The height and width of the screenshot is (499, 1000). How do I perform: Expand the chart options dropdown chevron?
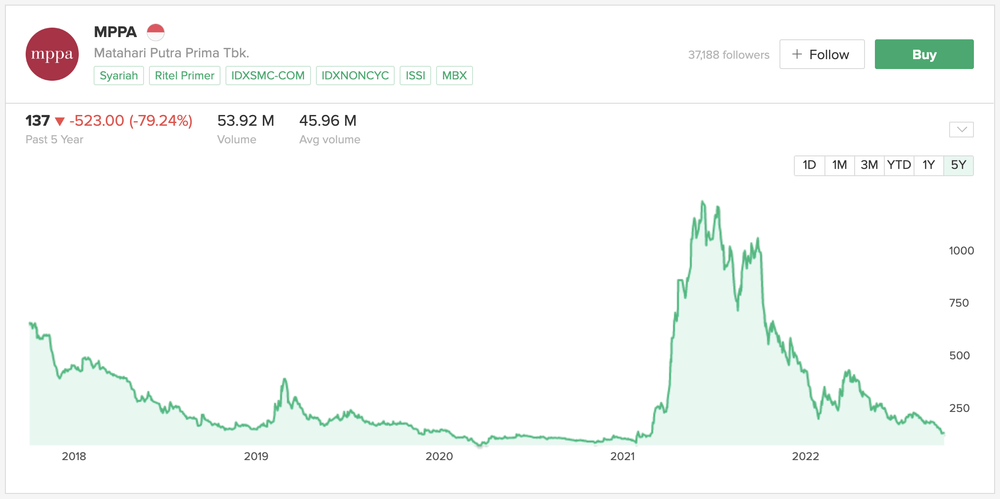pos(961,130)
